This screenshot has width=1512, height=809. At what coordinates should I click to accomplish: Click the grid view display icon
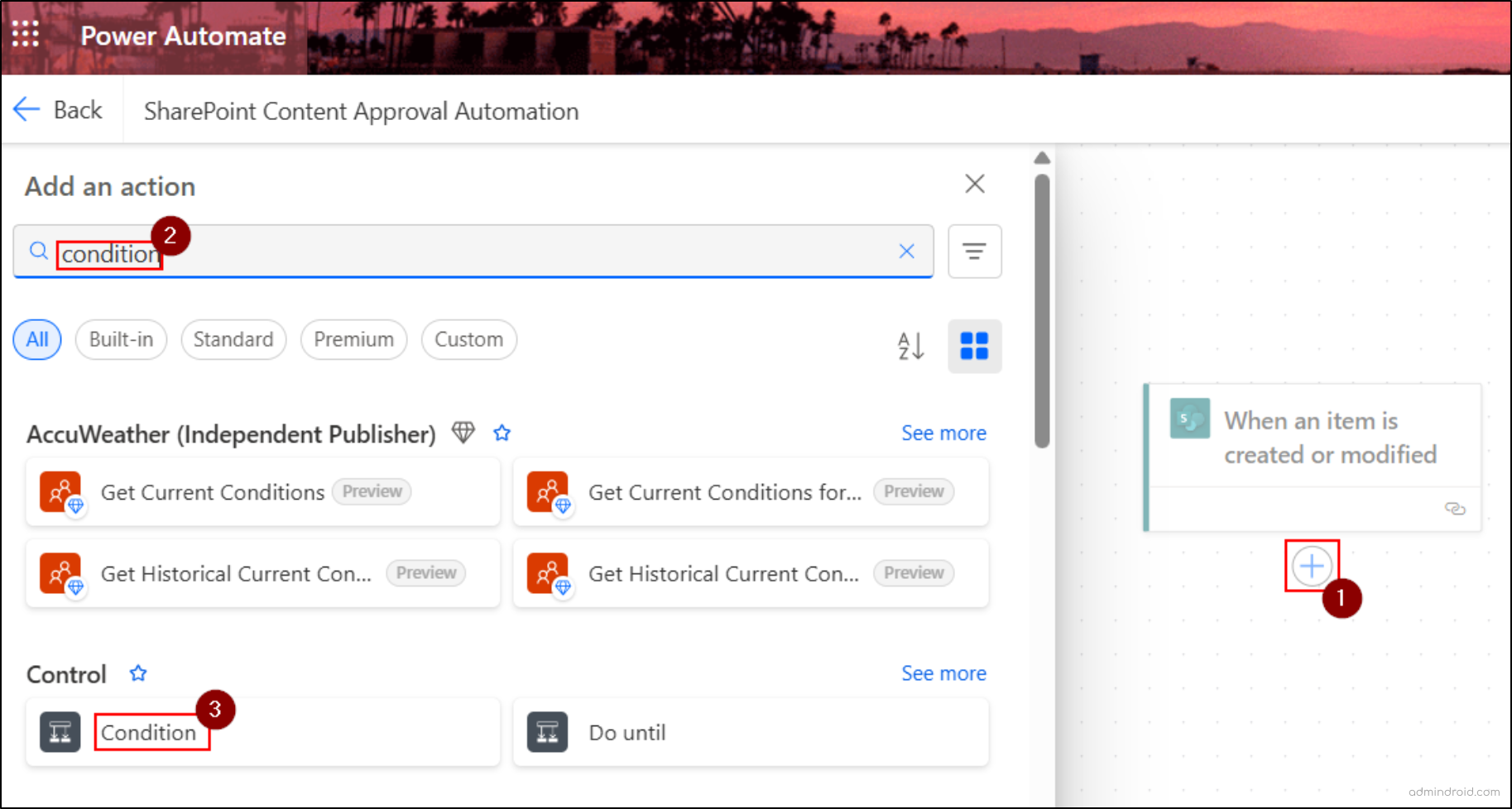pos(974,347)
